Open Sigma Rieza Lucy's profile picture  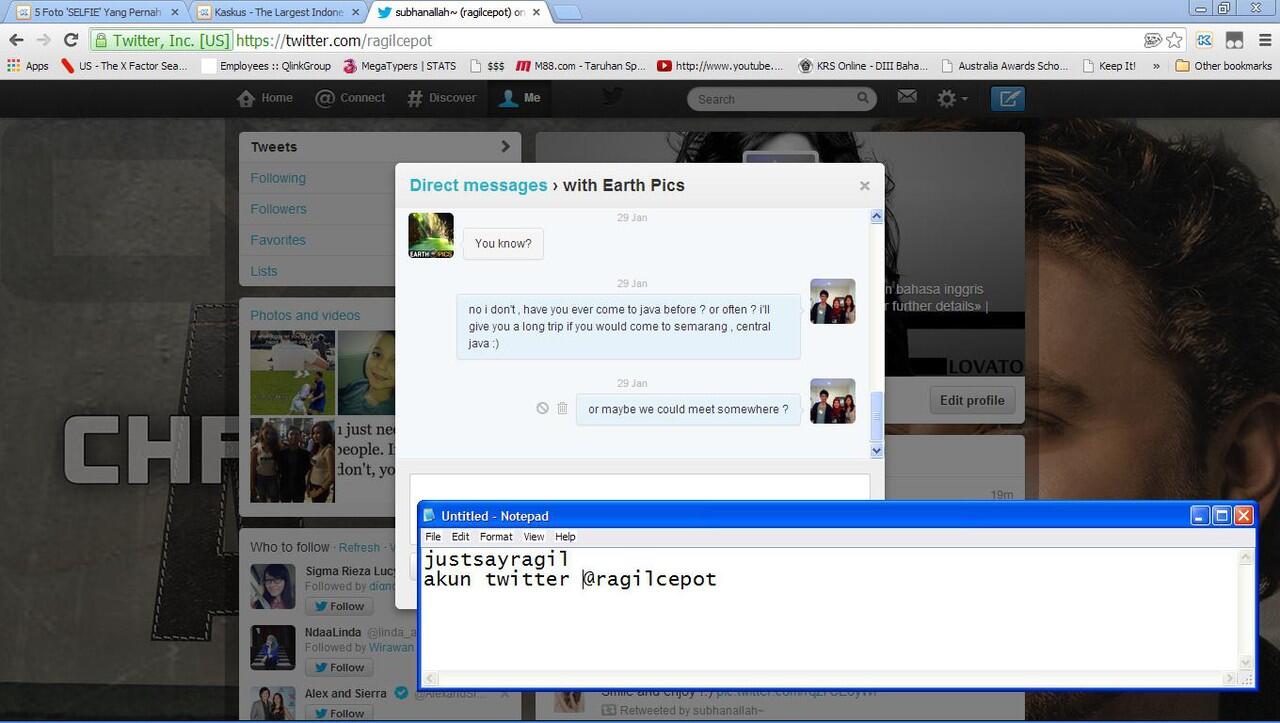[x=272, y=586]
